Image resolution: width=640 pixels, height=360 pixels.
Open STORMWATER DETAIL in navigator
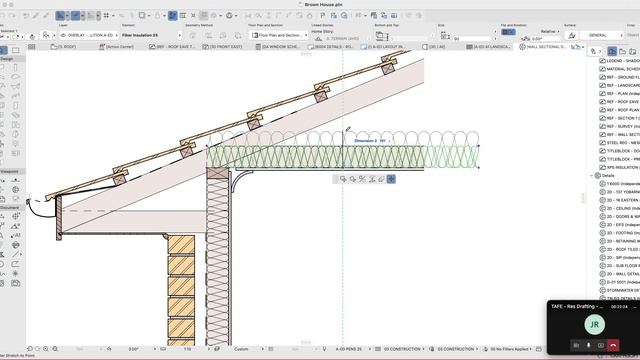point(619,290)
